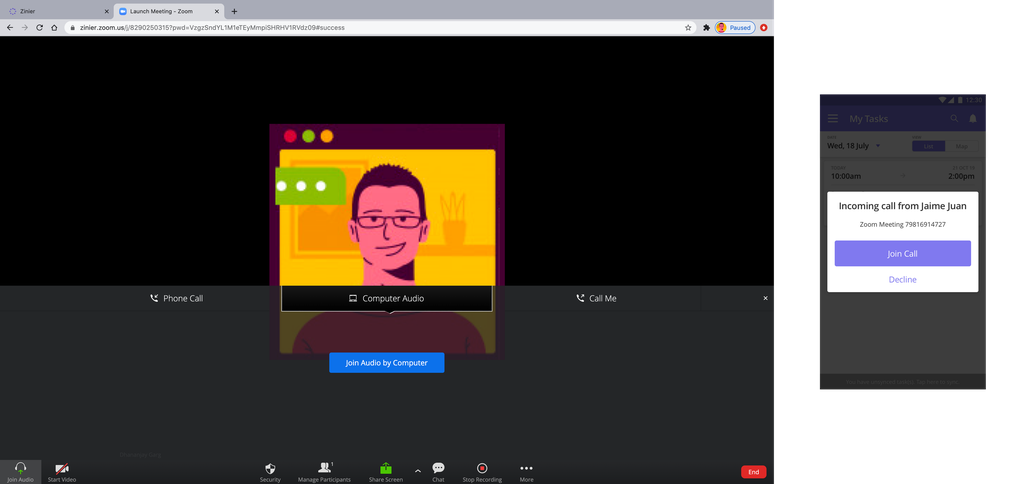
Task: Stop Recording using the record icon
Action: [482, 468]
